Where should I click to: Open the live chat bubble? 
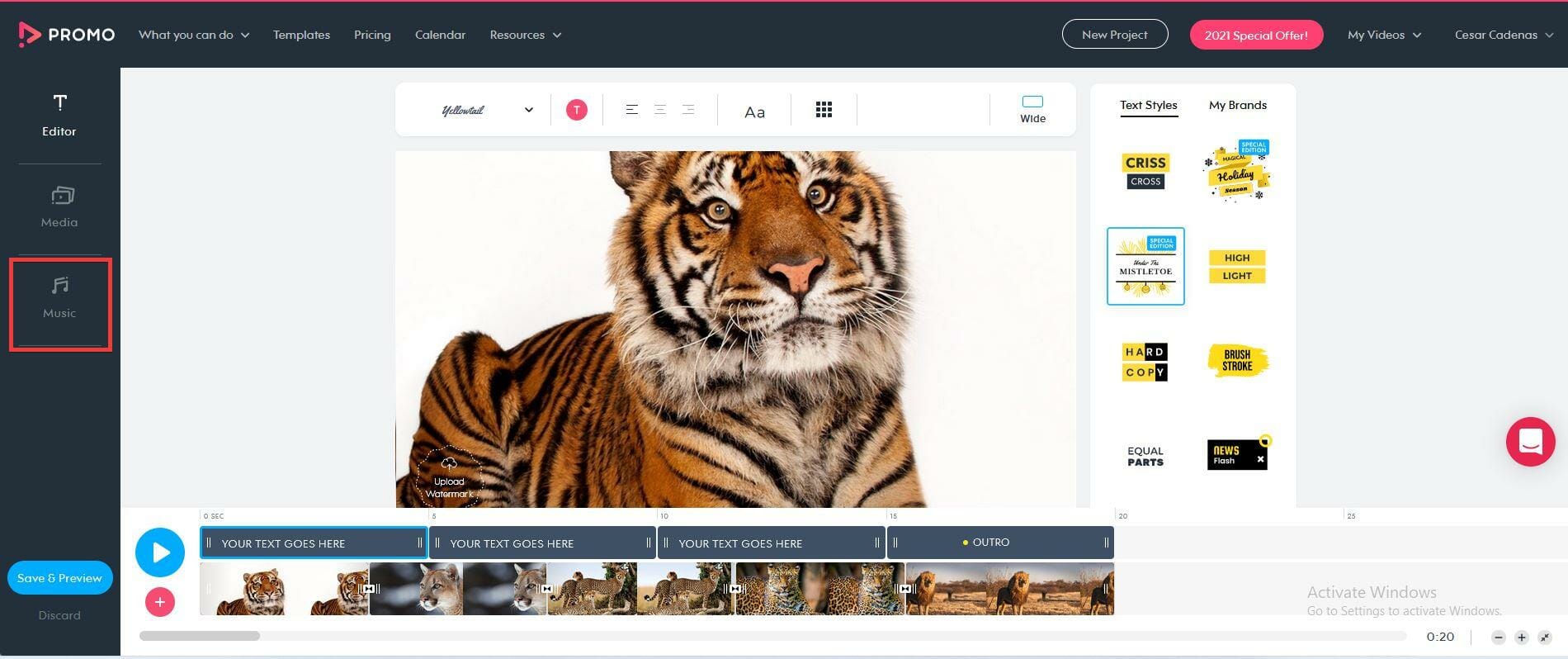(1530, 442)
